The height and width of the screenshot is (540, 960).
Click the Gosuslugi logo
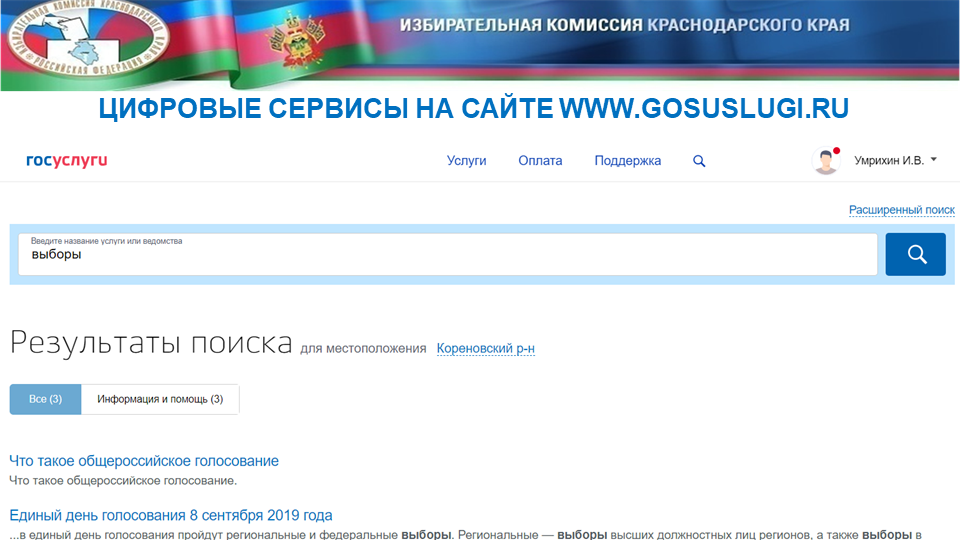66,161
